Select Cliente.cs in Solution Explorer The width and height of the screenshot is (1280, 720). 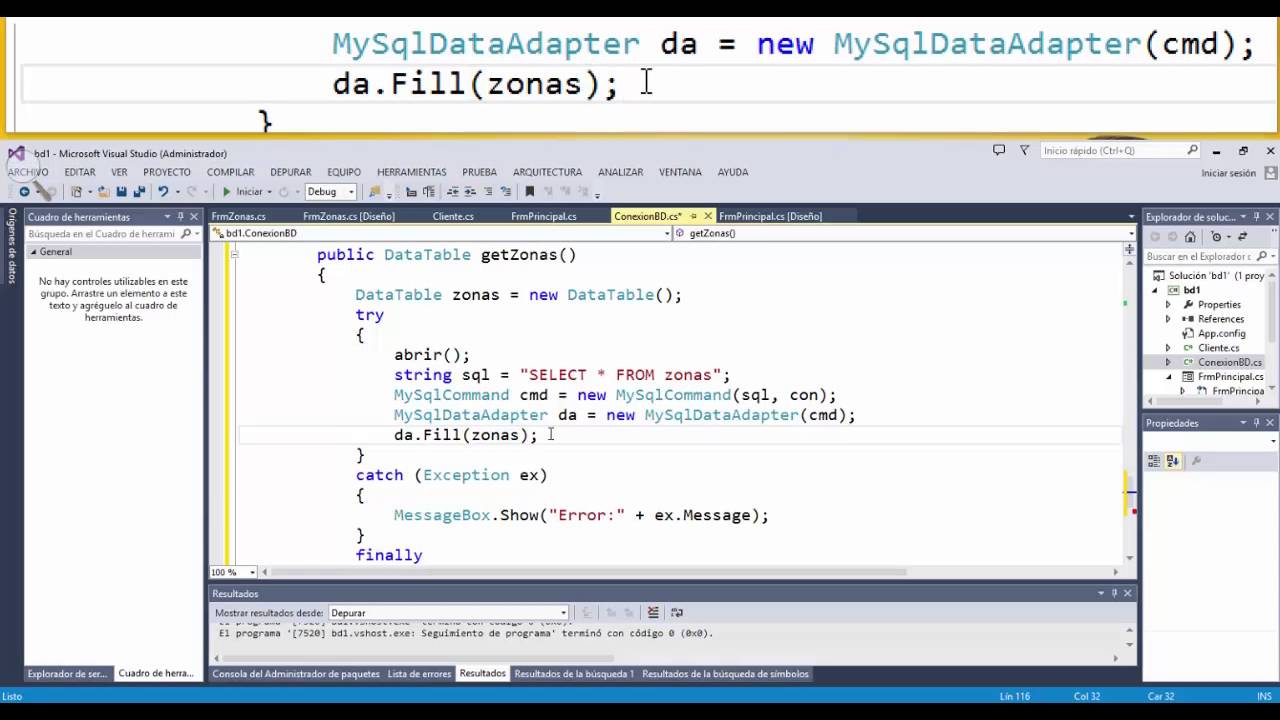click(1218, 348)
